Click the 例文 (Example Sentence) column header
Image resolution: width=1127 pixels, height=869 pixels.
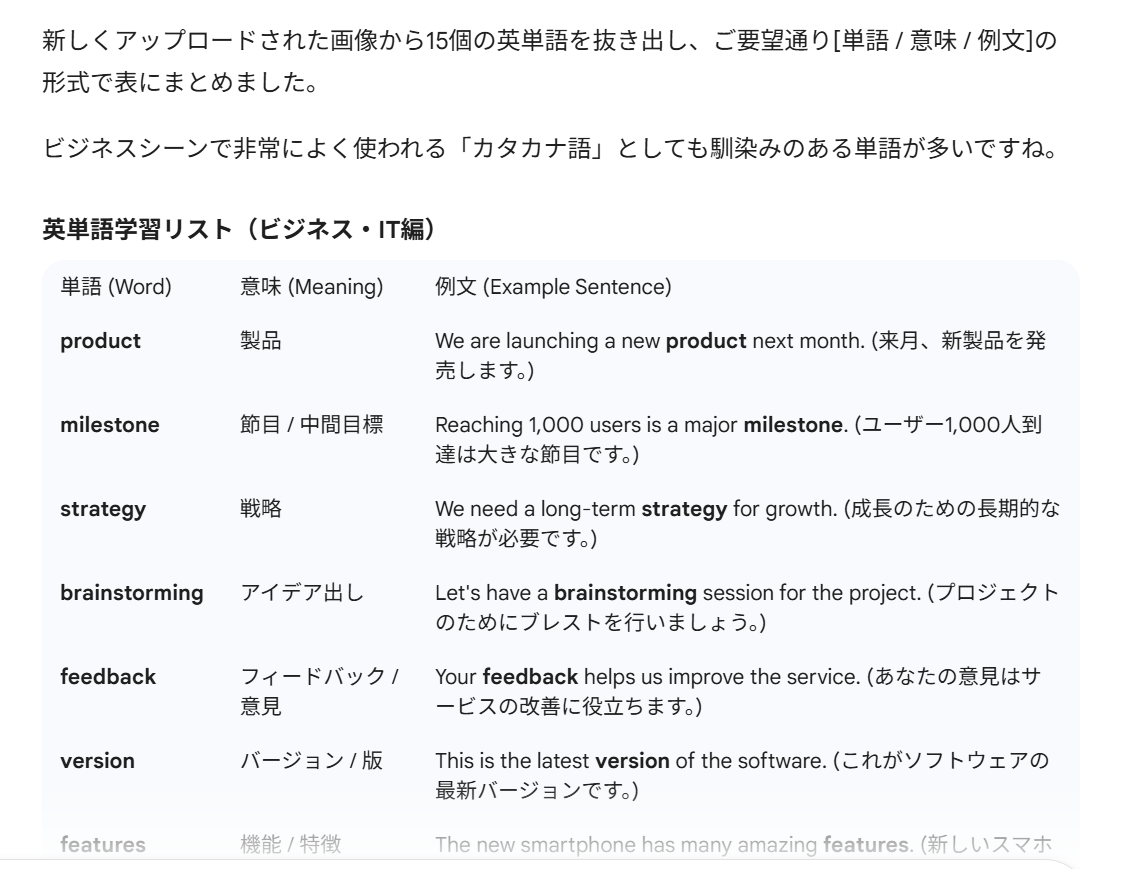coord(552,287)
